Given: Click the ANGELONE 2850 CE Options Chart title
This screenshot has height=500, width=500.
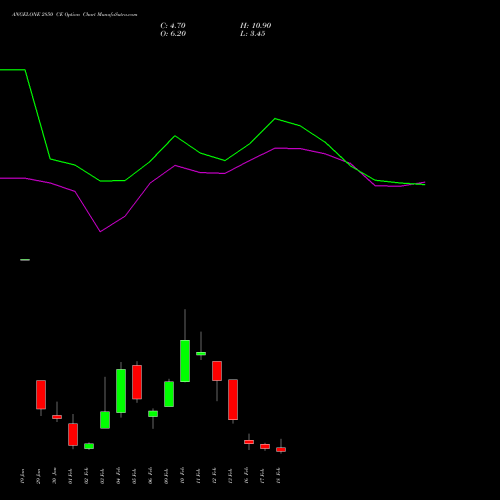Looking at the screenshot, I should [74, 15].
